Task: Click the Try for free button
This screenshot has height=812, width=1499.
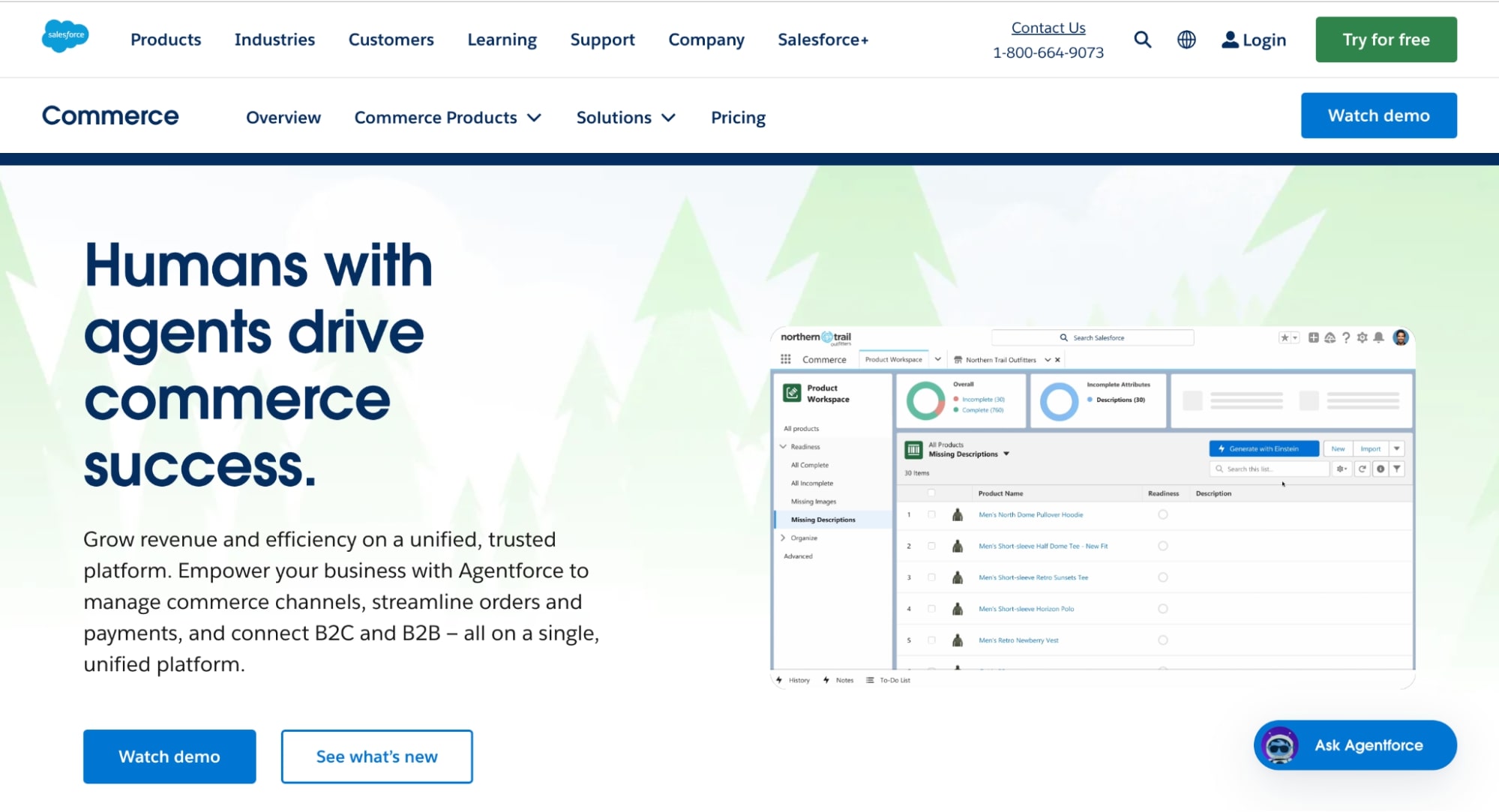Action: (1386, 40)
